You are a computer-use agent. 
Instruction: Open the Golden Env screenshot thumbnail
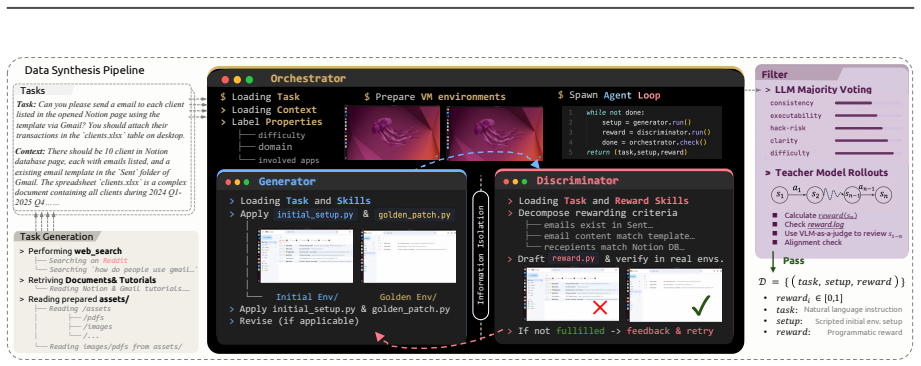click(x=409, y=256)
